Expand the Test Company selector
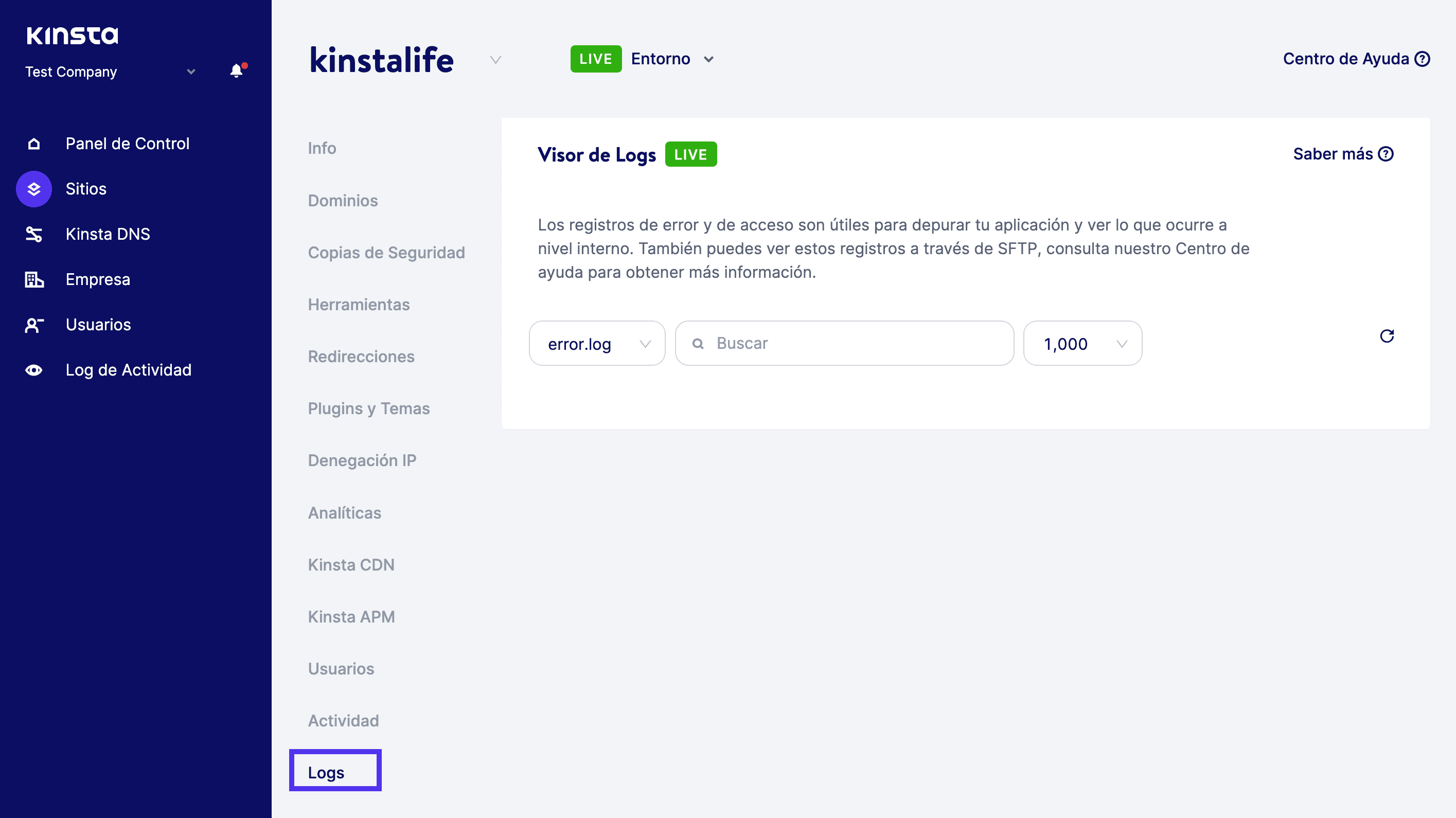The height and width of the screenshot is (818, 1456). pos(190,72)
